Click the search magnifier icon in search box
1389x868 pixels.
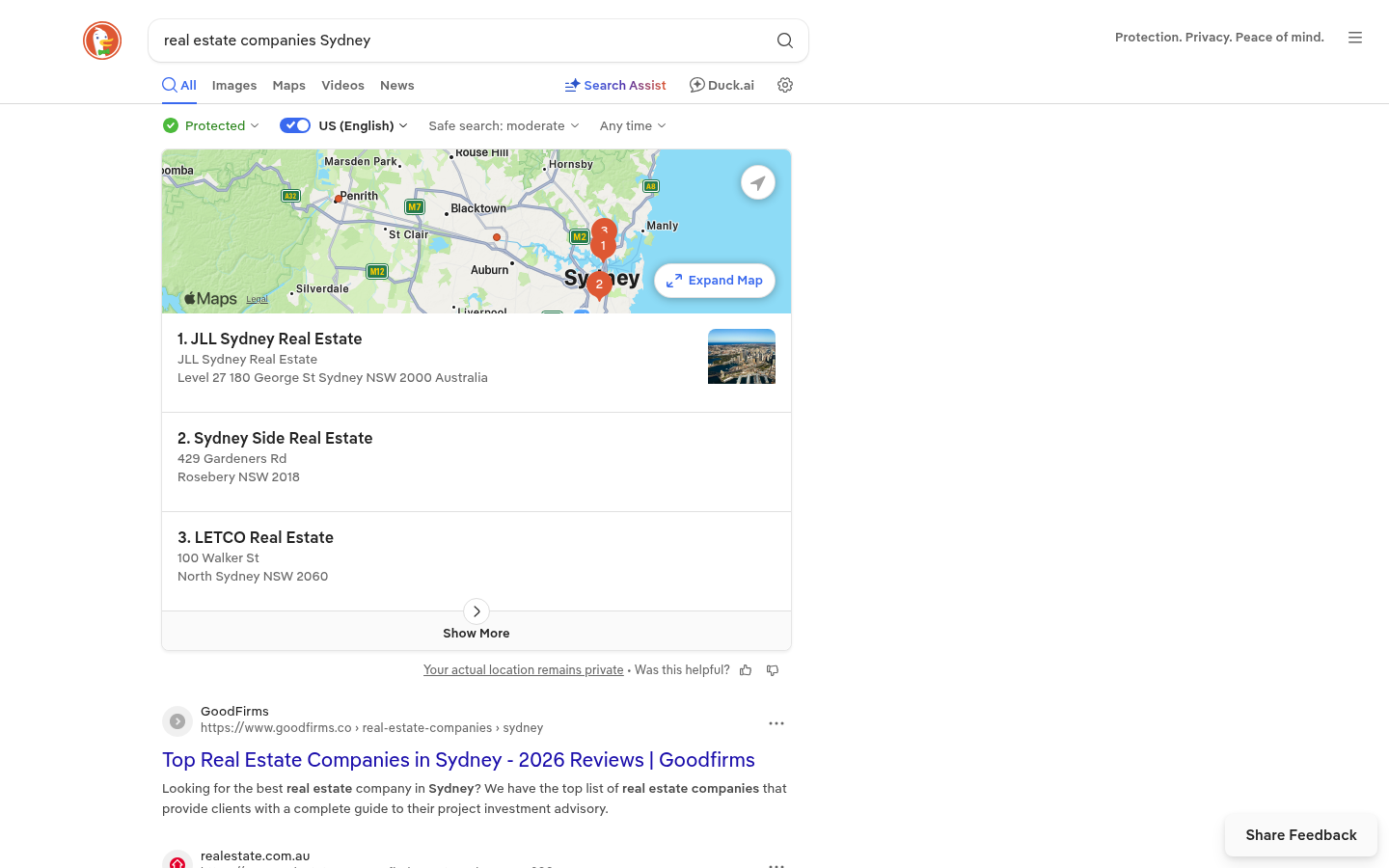(785, 41)
